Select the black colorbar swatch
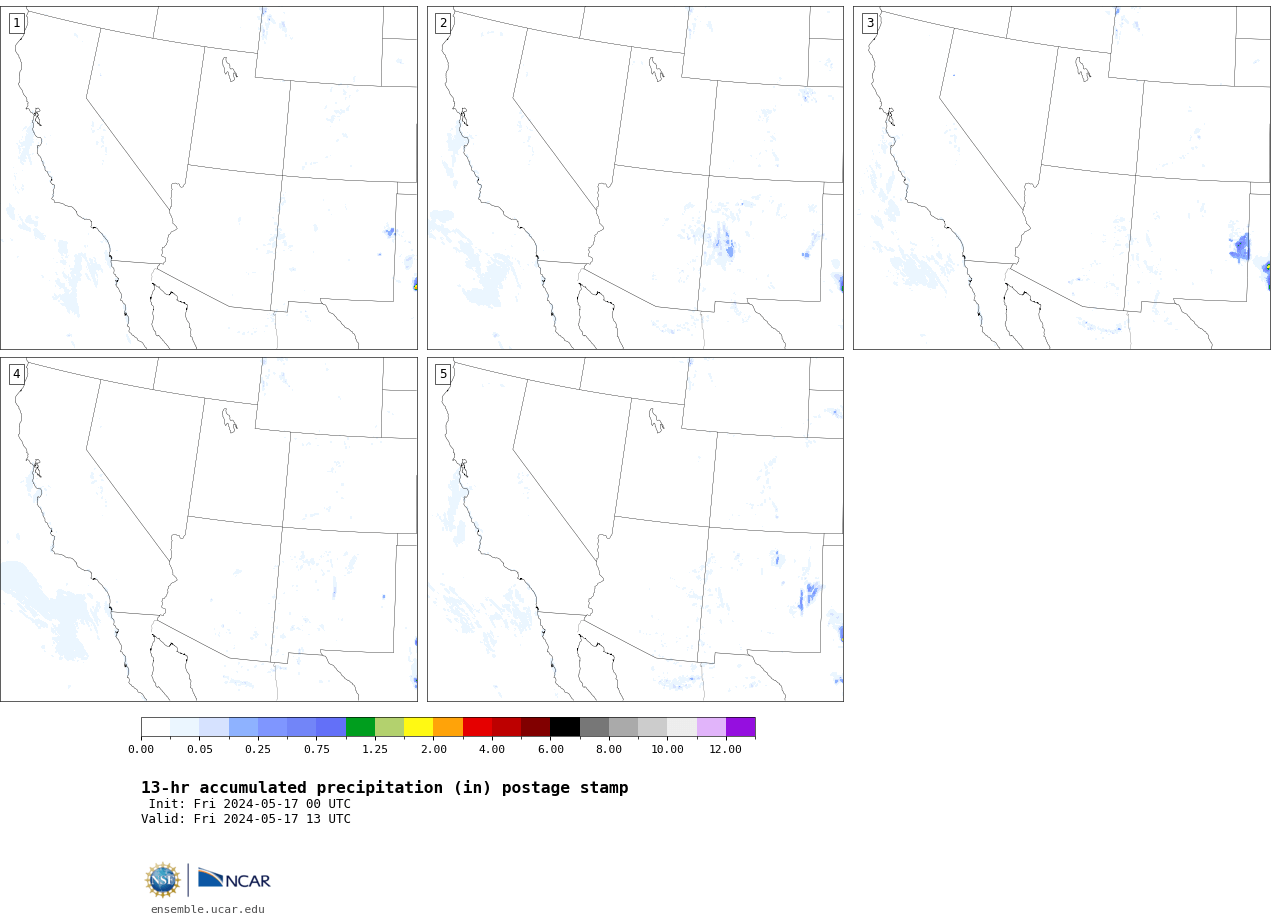The width and height of the screenshot is (1280, 920). click(x=565, y=727)
